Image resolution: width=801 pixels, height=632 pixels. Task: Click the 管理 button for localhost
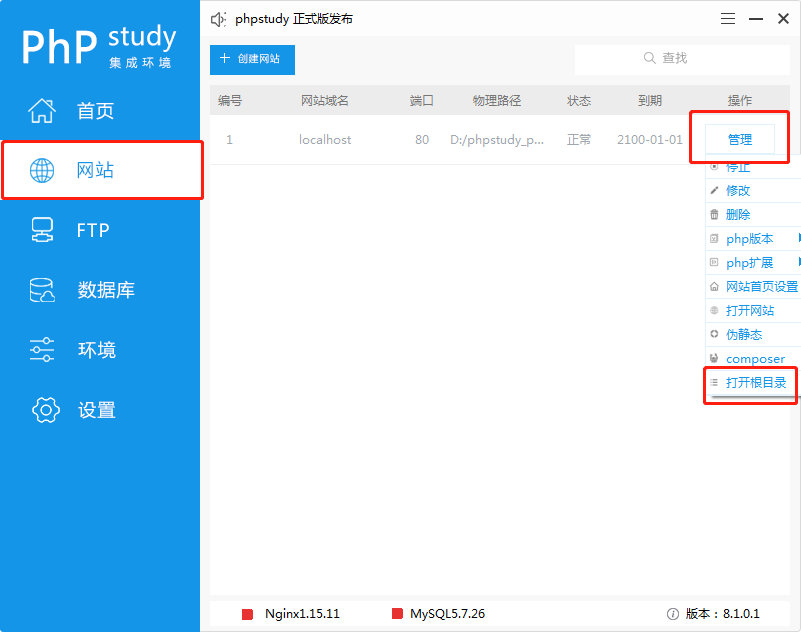(x=740, y=139)
